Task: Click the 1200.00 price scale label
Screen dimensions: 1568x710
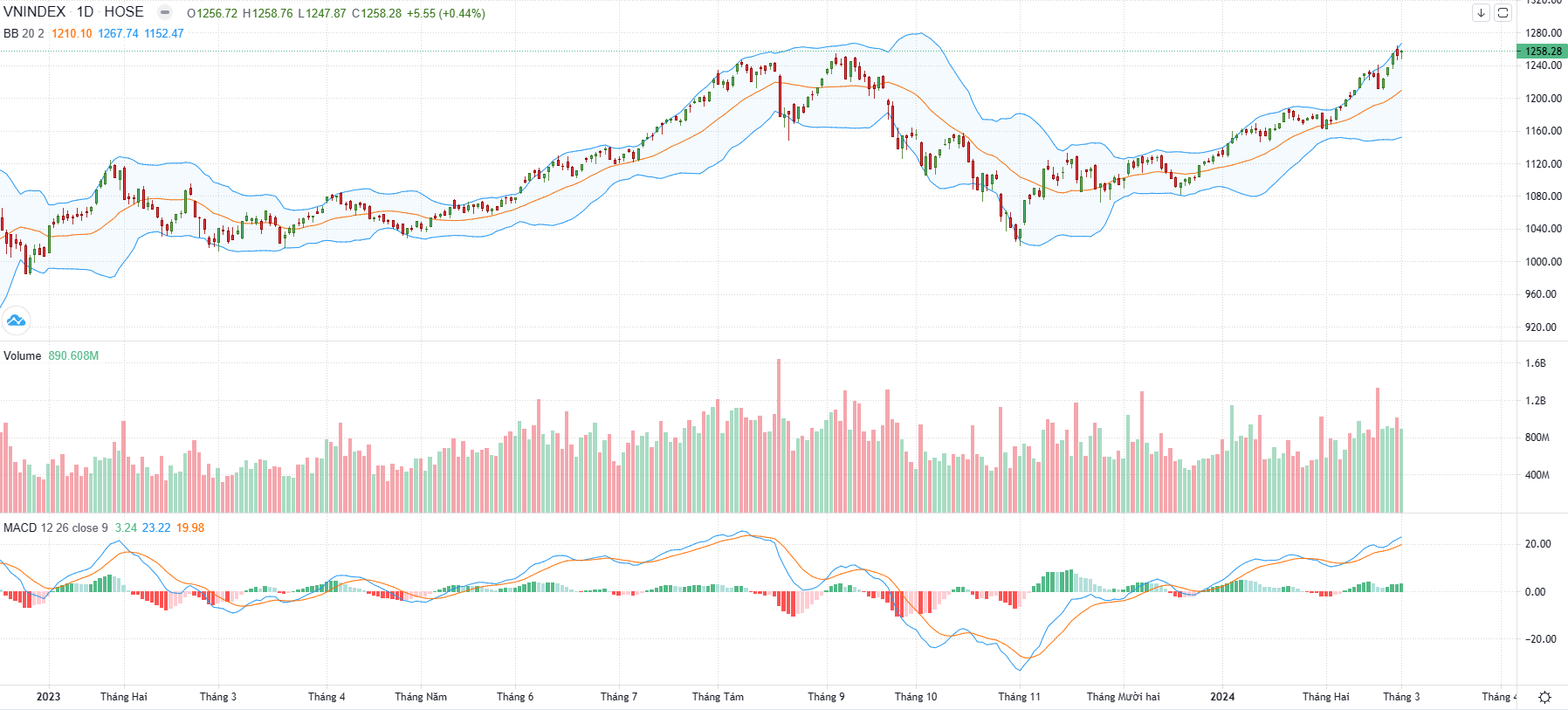Action: pyautogui.click(x=1544, y=98)
